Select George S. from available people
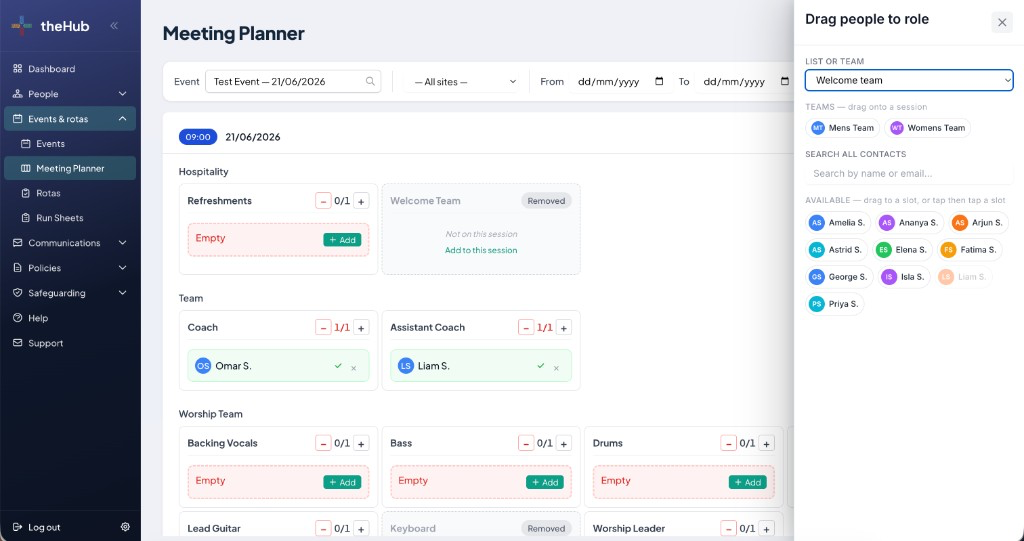 pyautogui.click(x=839, y=277)
